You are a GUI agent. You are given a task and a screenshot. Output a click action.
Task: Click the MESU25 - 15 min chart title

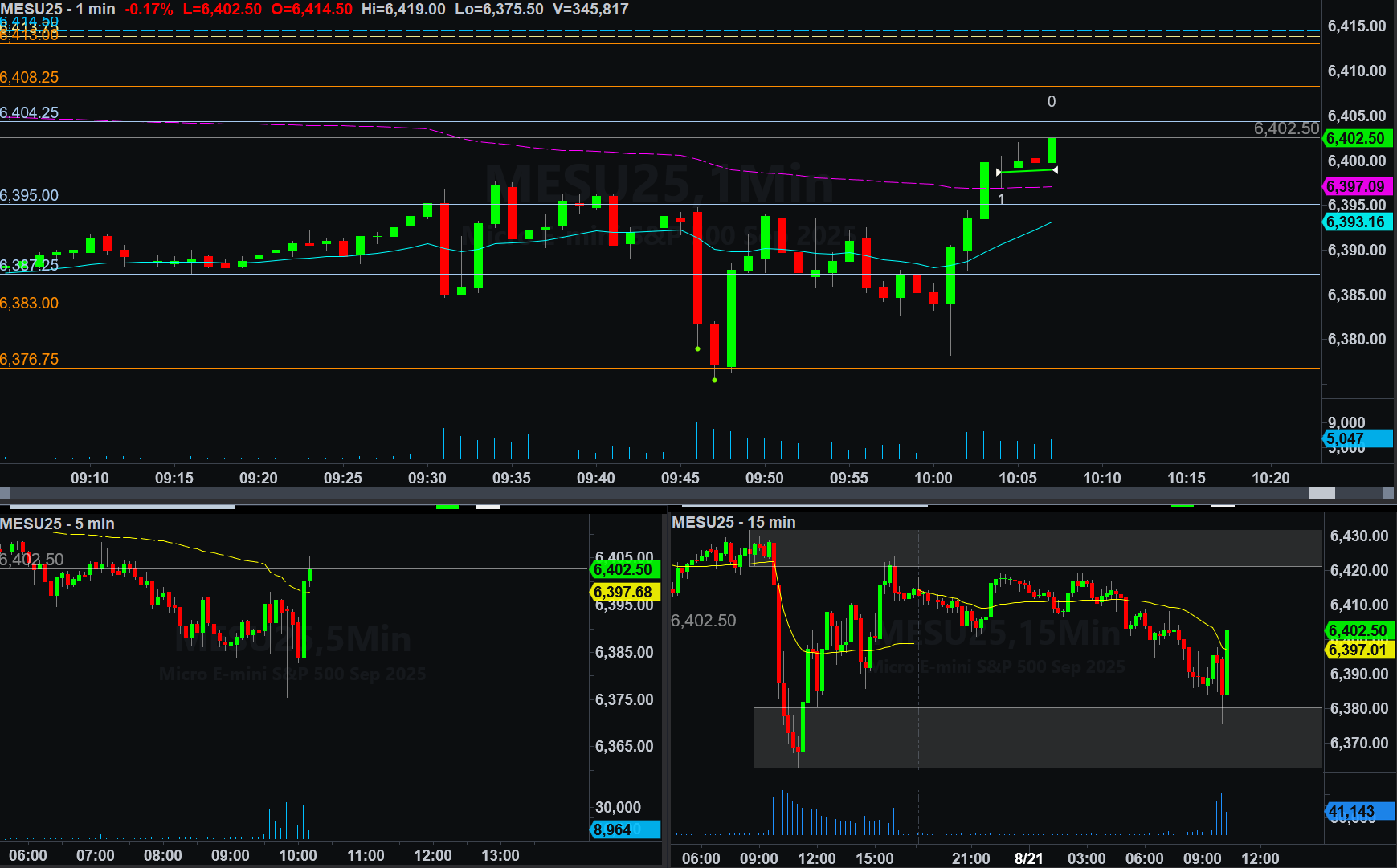[733, 522]
